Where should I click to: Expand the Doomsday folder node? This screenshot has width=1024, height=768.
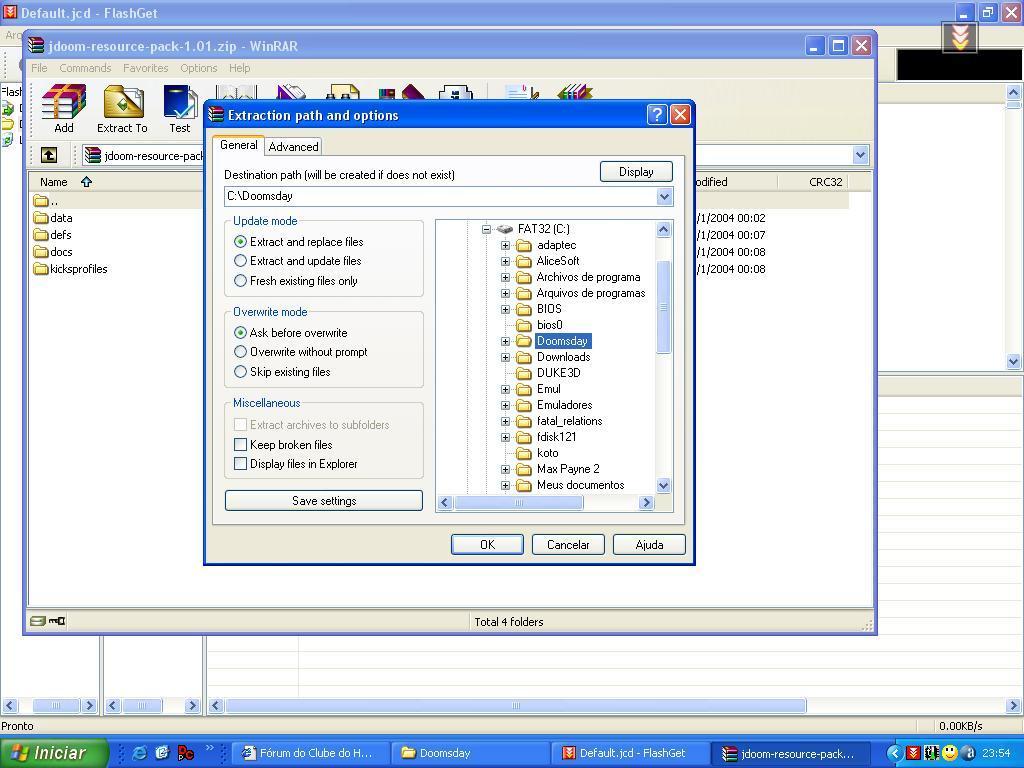point(505,342)
